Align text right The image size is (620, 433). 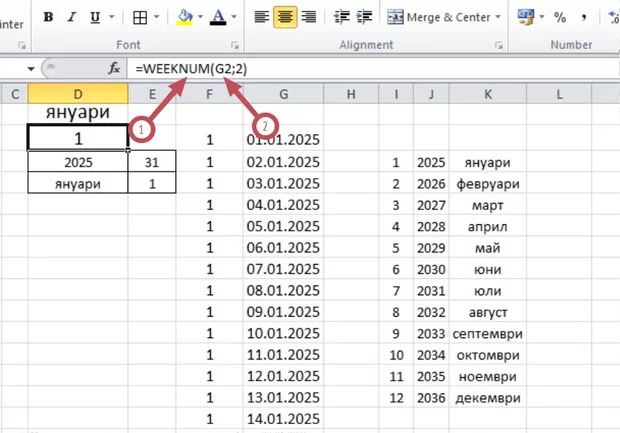[309, 17]
